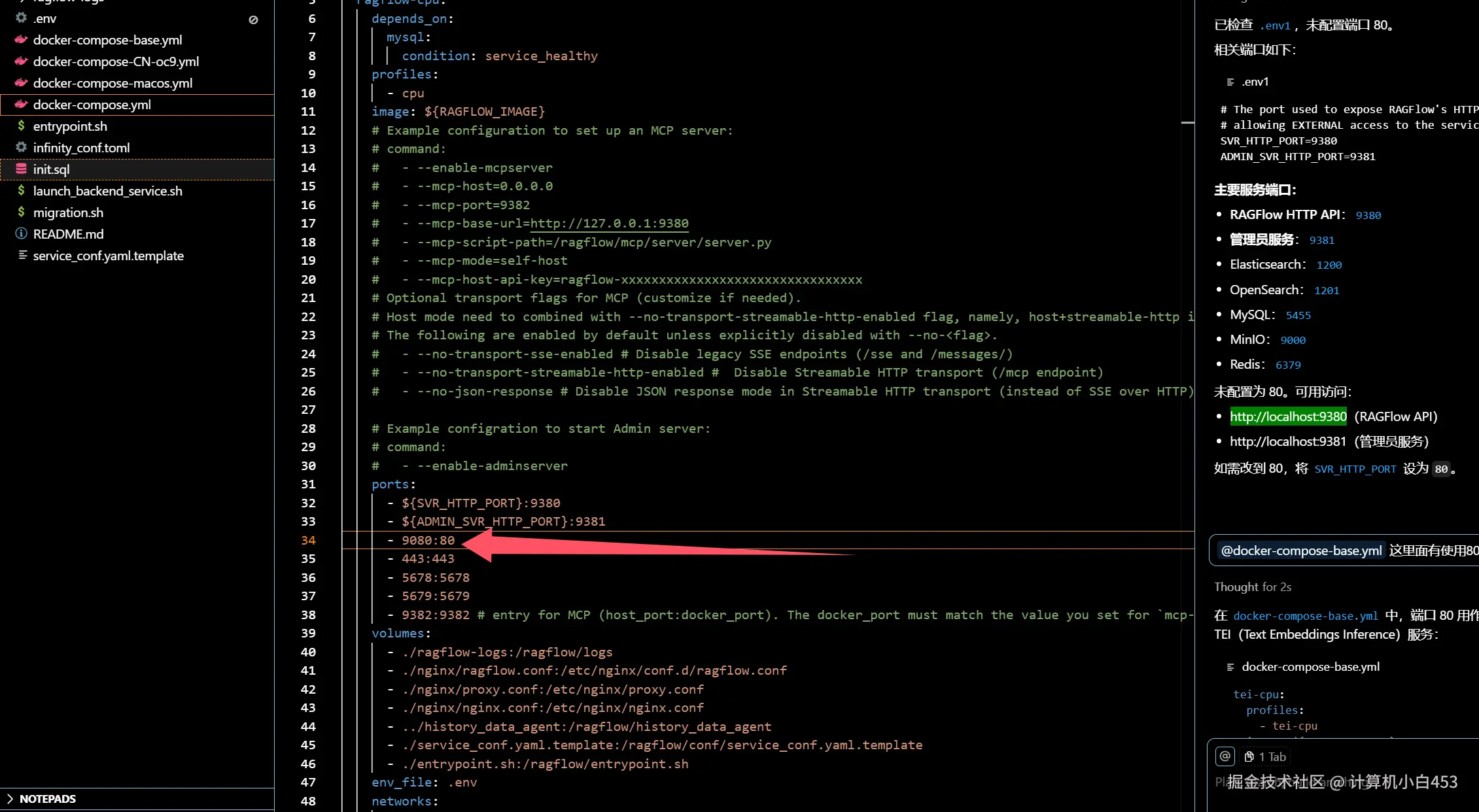The height and width of the screenshot is (812, 1479).
Task: Open the .env1 code block header
Action: pos(1254,82)
